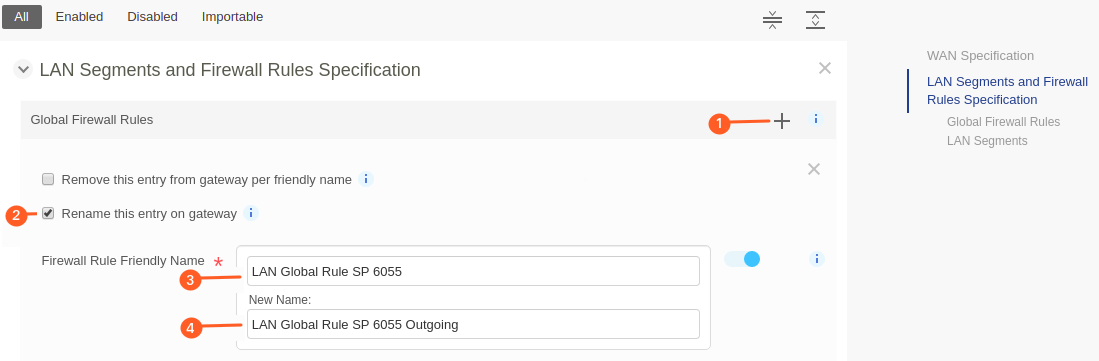Select the All filter tab

[x=22, y=17]
